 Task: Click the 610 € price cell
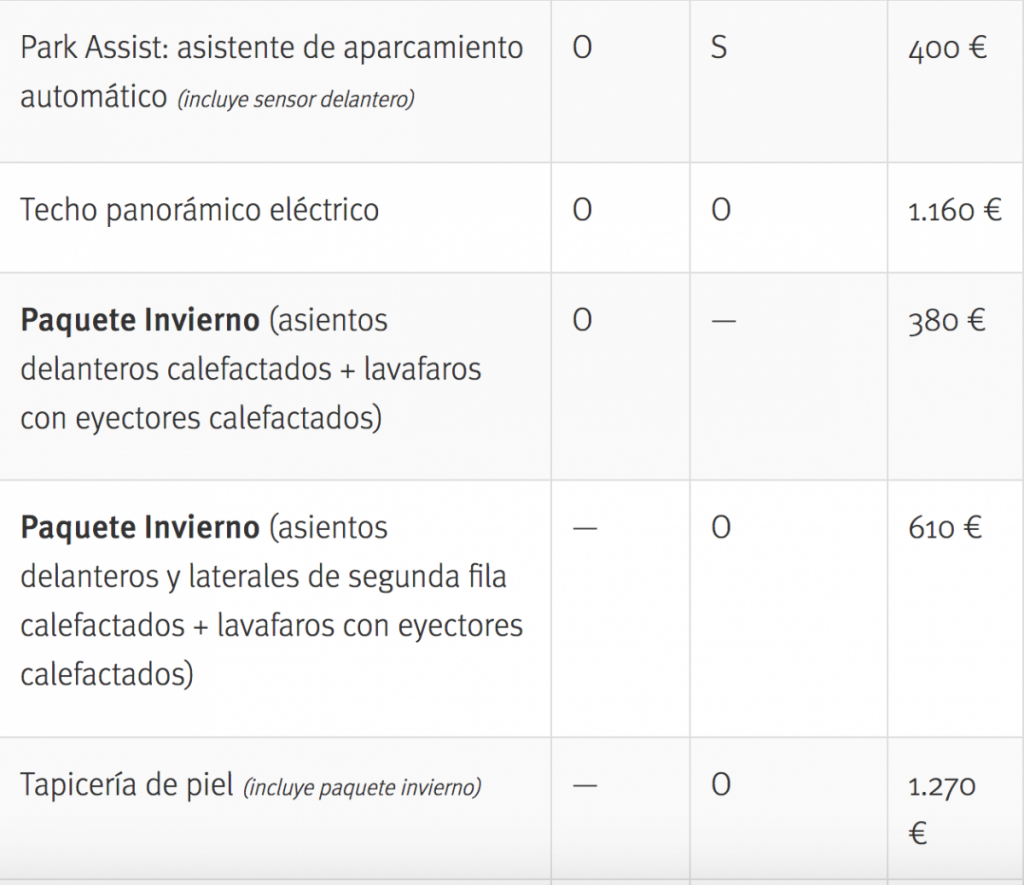[x=945, y=528]
